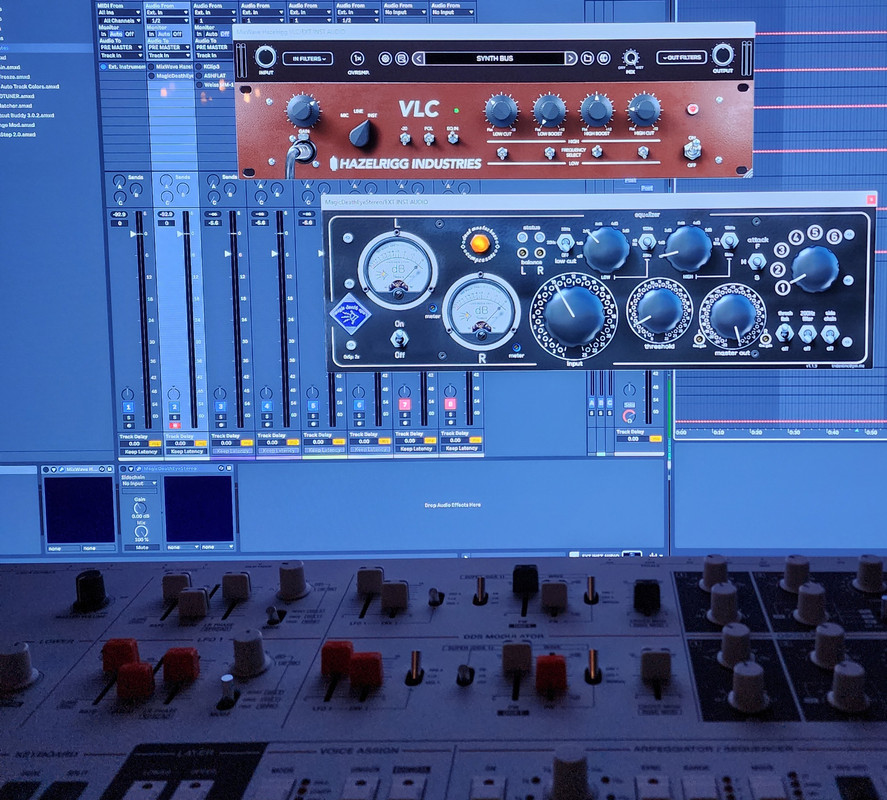This screenshot has width=887, height=800.
Task: Toggle the POL polarity switch on VLC
Action: pyautogui.click(x=429, y=139)
